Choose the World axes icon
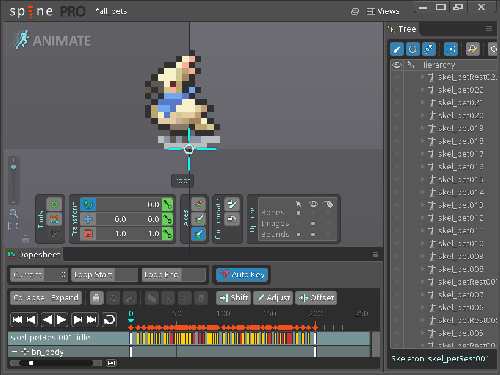 pyautogui.click(x=198, y=234)
